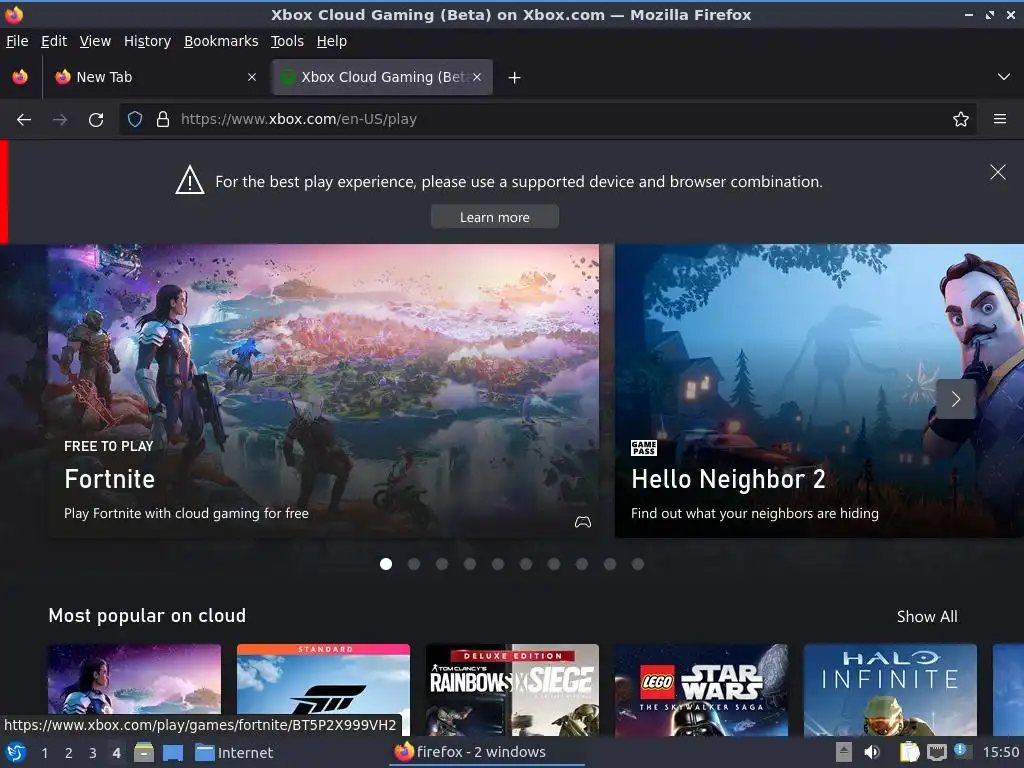The width and height of the screenshot is (1024, 768).
Task: Open the File menu
Action: click(x=17, y=41)
